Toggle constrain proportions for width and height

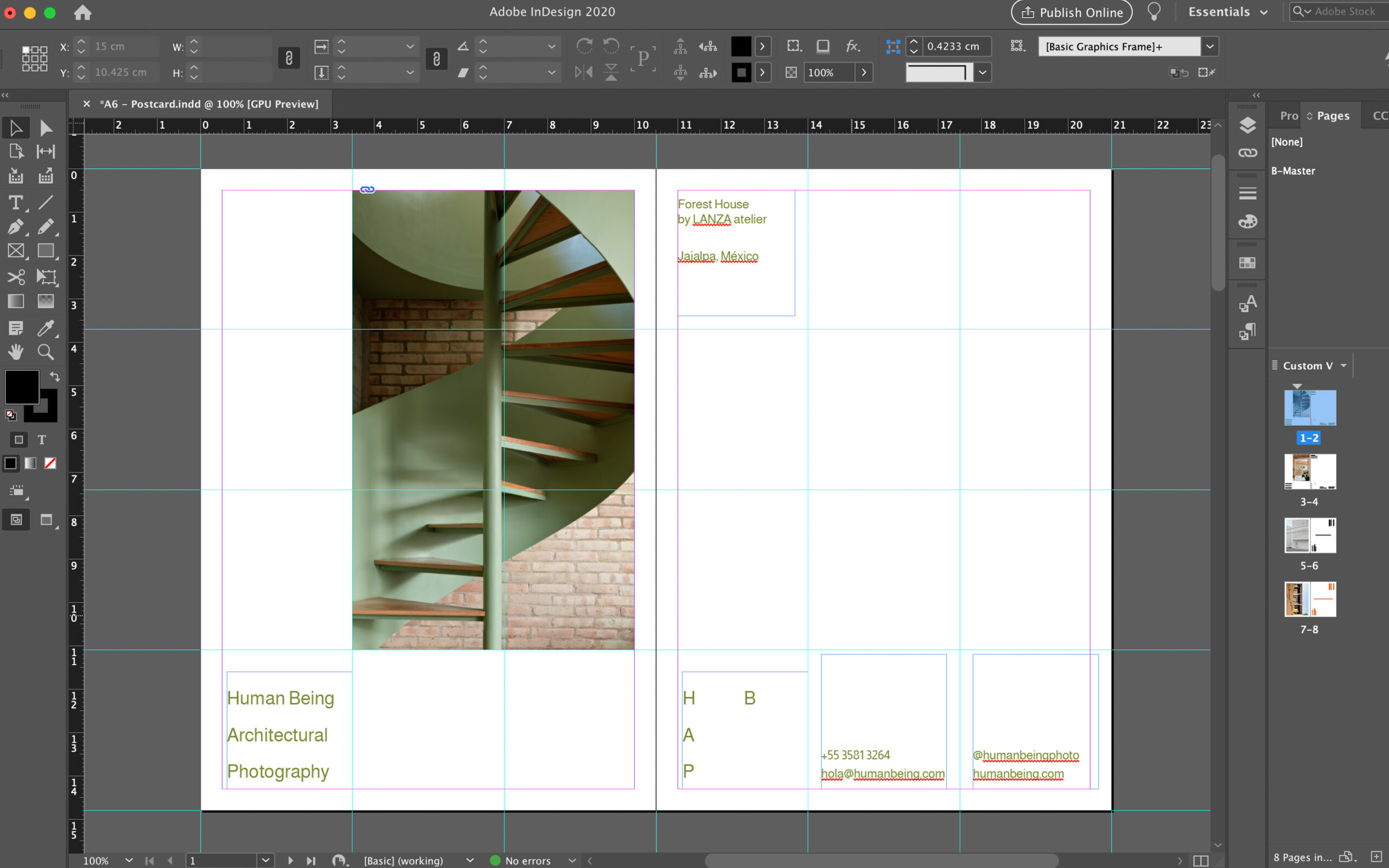pos(289,58)
